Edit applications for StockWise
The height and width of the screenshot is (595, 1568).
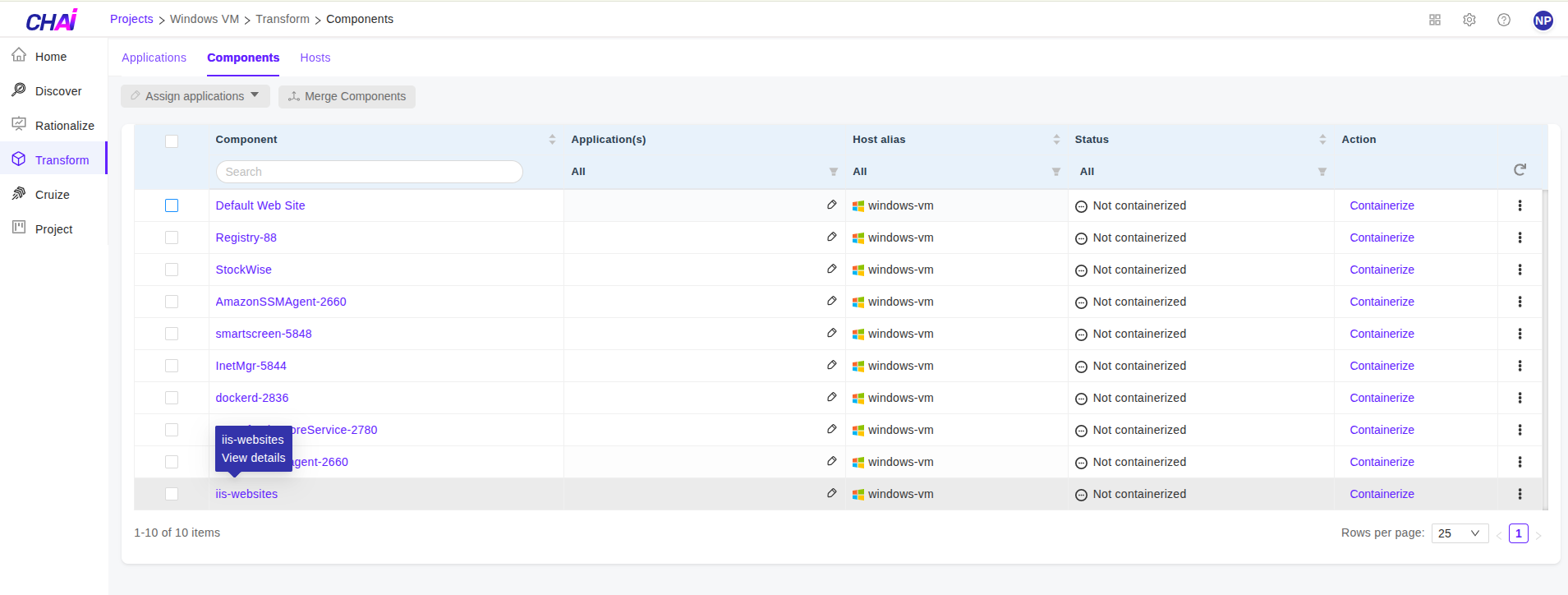831,269
